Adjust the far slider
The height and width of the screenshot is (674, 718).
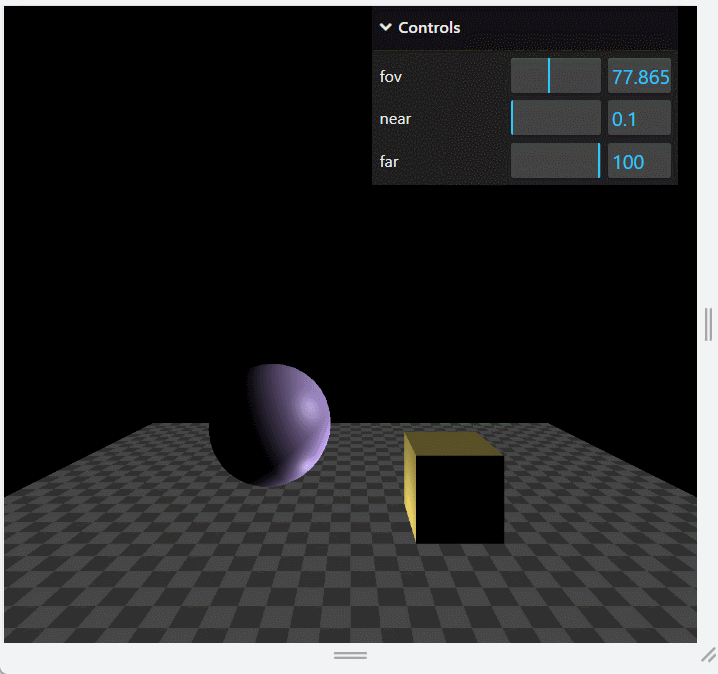[x=555, y=161]
